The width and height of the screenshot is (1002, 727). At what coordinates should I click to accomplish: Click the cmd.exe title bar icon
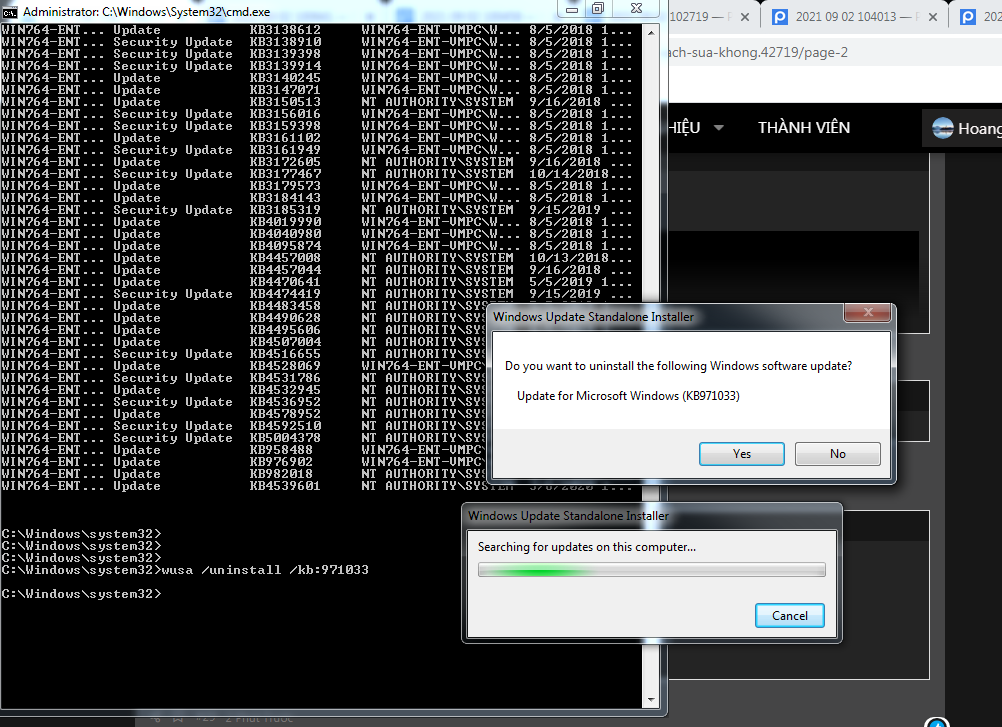coord(10,11)
